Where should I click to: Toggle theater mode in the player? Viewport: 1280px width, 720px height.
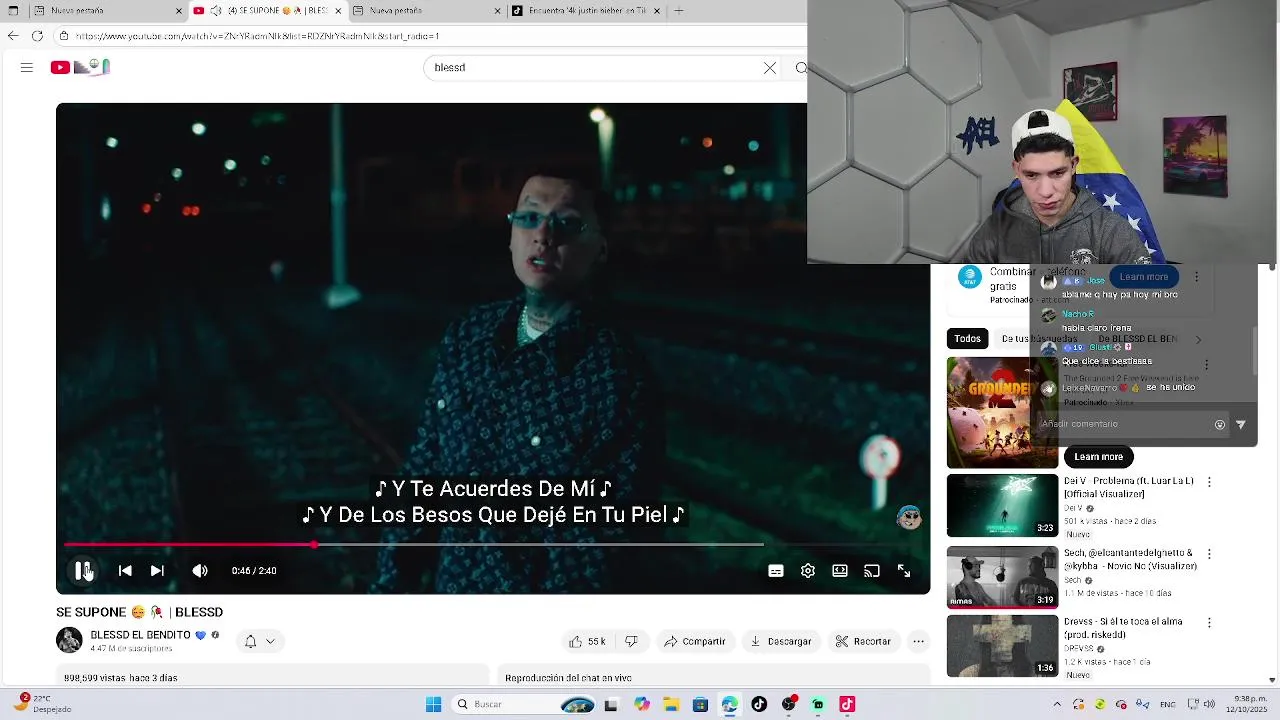tap(840, 571)
